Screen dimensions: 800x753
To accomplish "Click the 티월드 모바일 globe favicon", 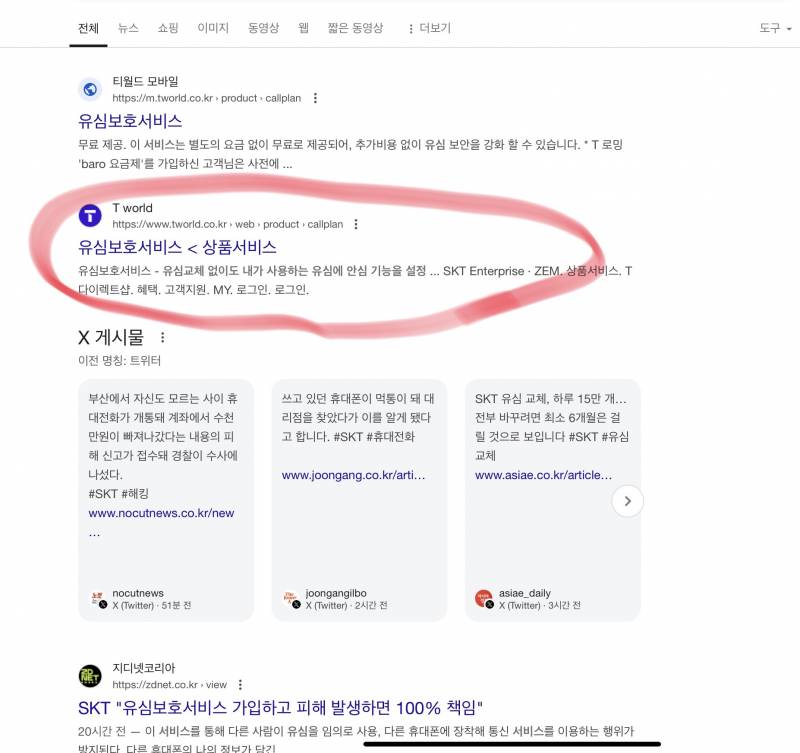I will coord(90,90).
